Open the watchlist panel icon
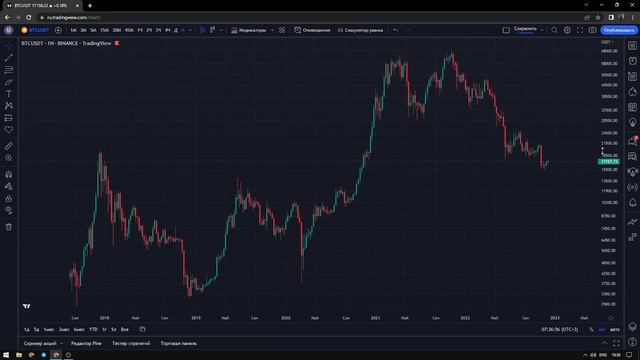This screenshot has height=360, width=640. point(632,46)
